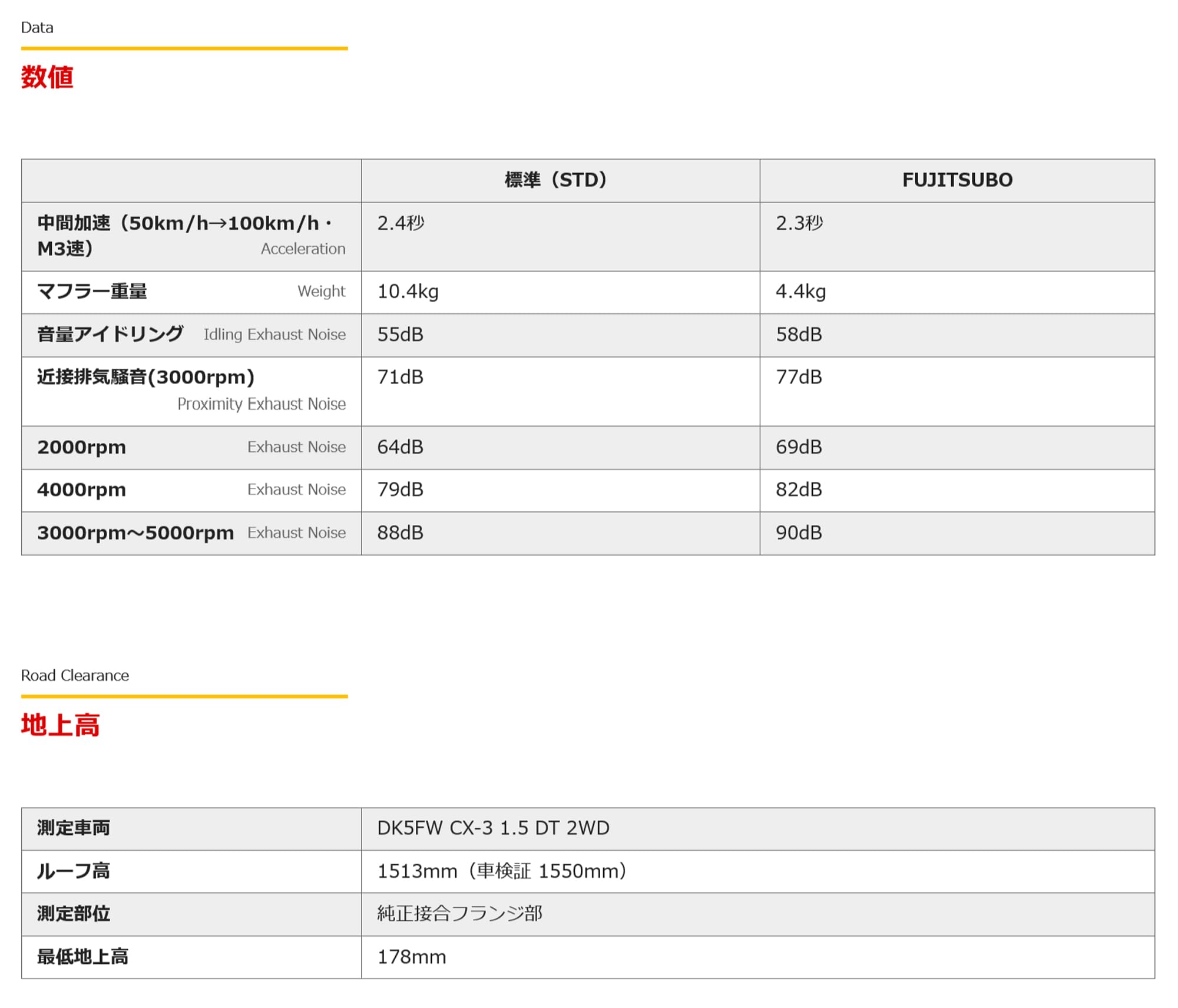The image size is (1178, 1008).
Task: Select the 69dB value
Action: click(799, 447)
